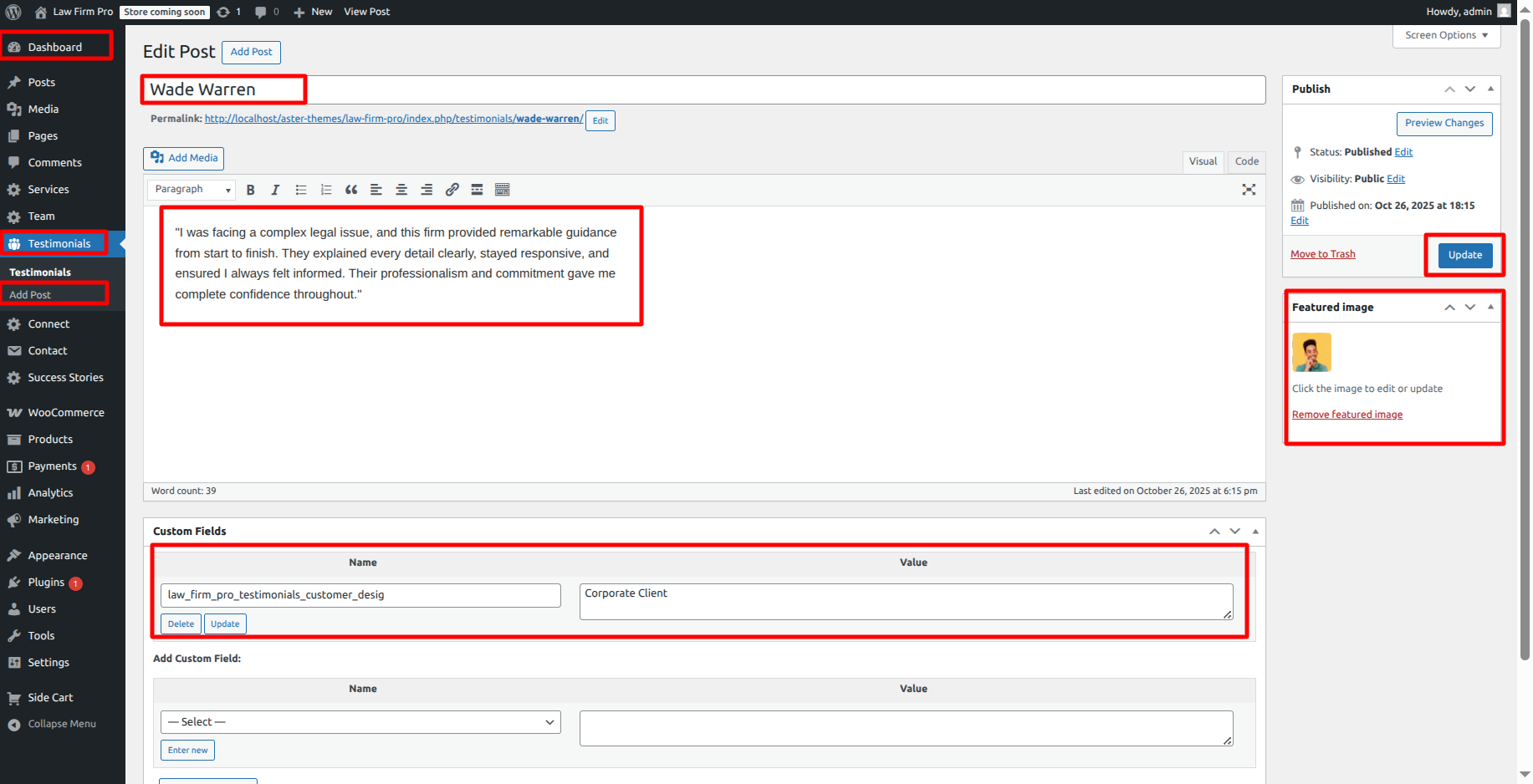Toggle bold formatting in editor toolbar

250,190
